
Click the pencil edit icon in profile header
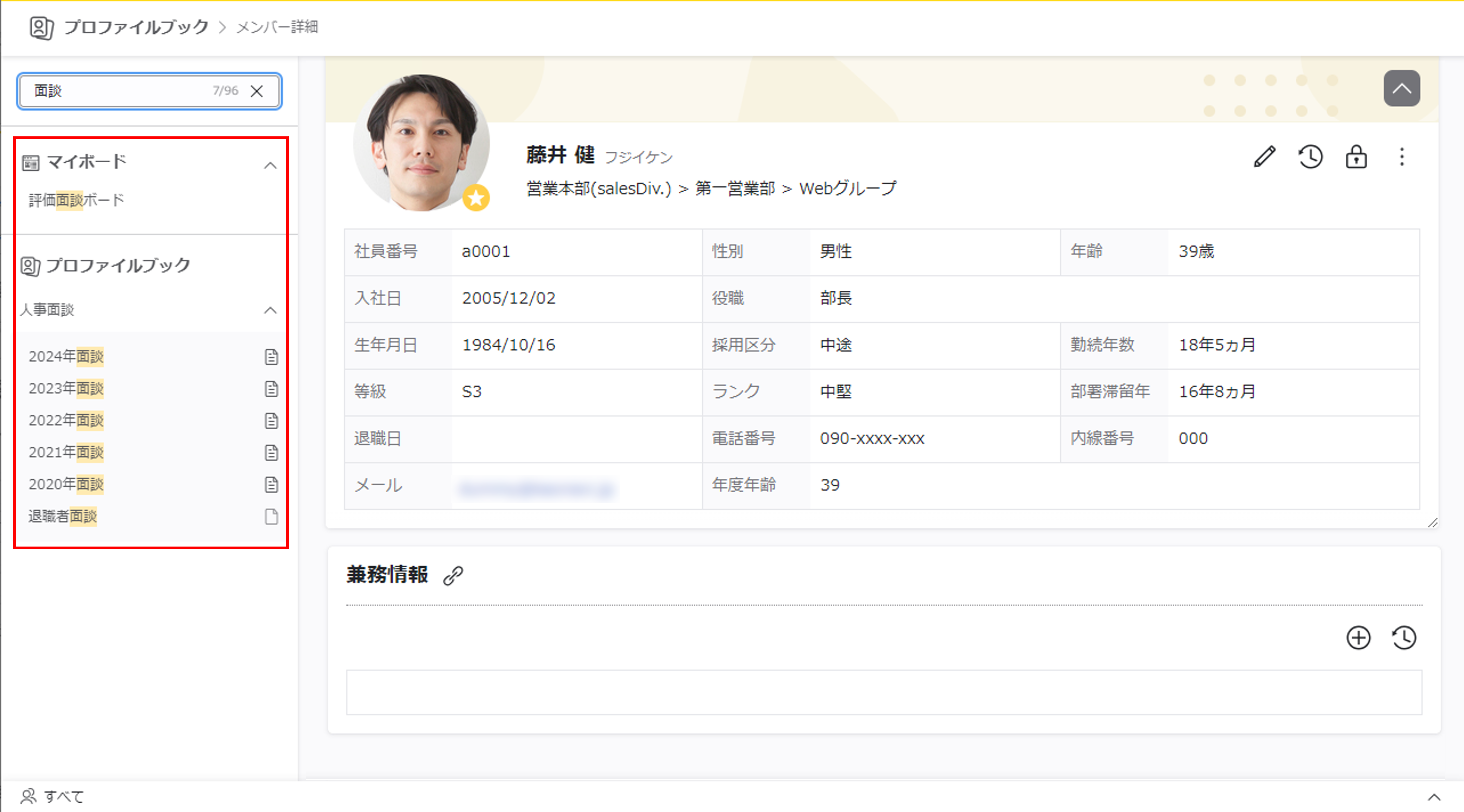(1264, 157)
